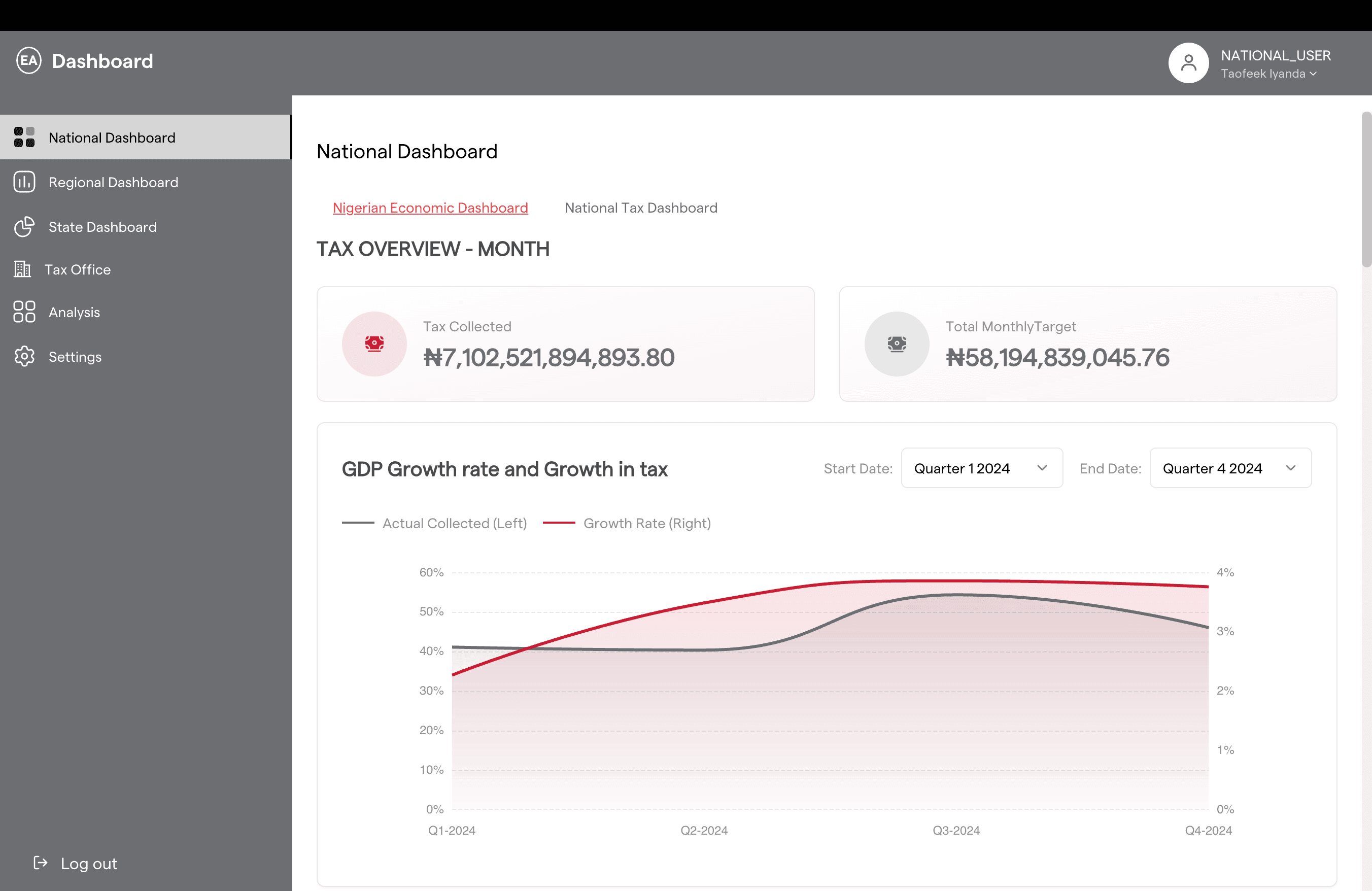This screenshot has width=1372, height=891.
Task: Switch to the National Tax Dashboard tab
Action: click(640, 208)
